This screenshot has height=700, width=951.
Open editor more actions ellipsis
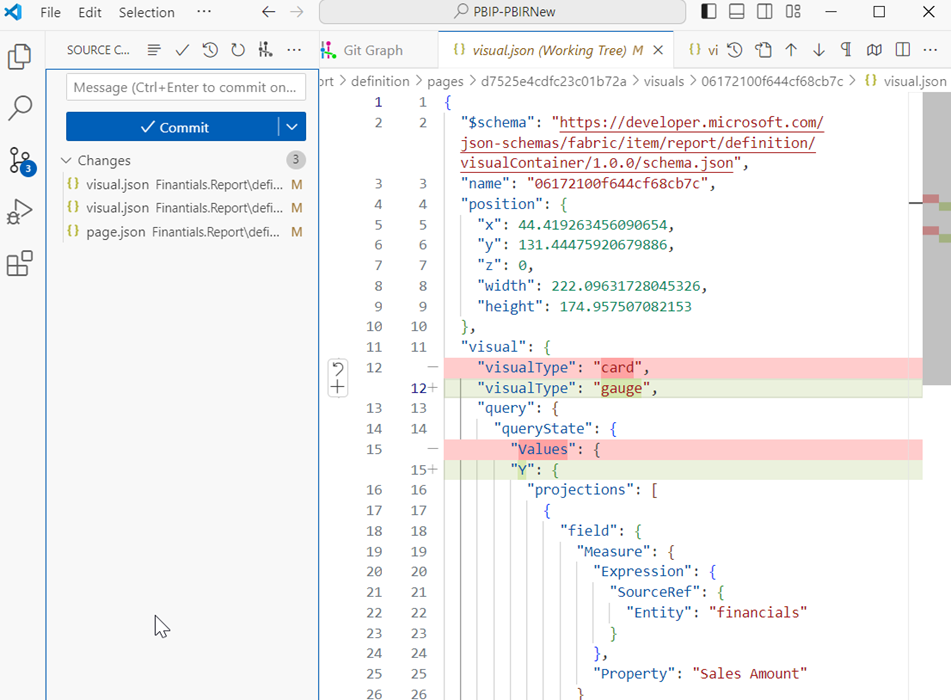coord(930,50)
